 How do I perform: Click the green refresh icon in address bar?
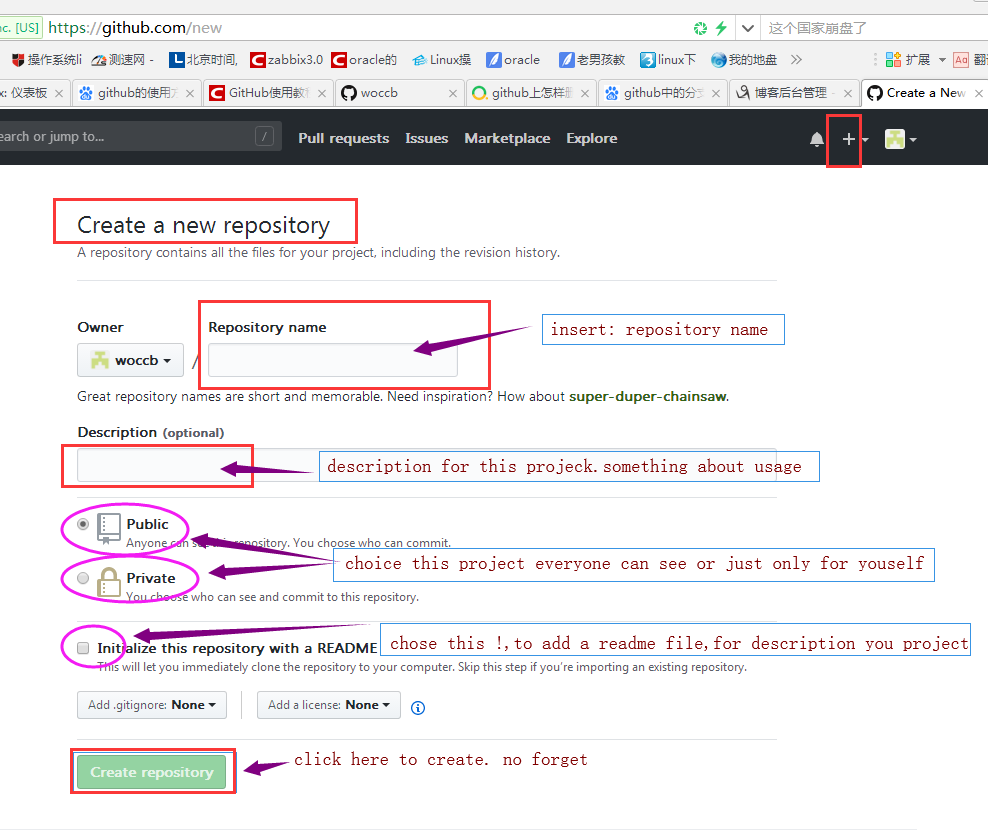[700, 28]
